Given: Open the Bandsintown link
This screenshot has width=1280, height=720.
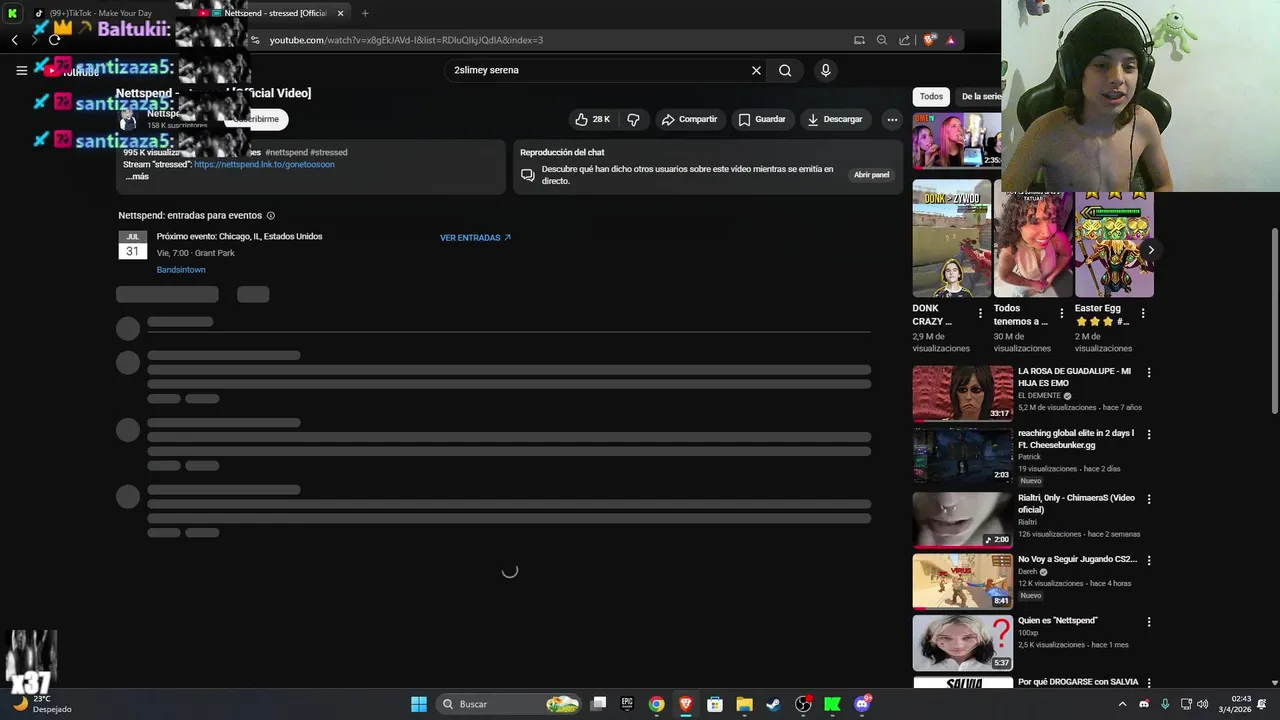Looking at the screenshot, I should click(181, 270).
